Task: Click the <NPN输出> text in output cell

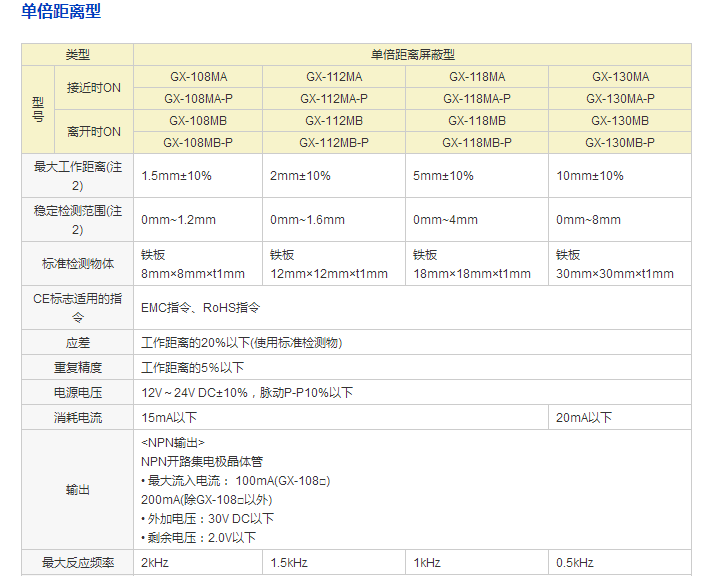Action: coord(173,443)
